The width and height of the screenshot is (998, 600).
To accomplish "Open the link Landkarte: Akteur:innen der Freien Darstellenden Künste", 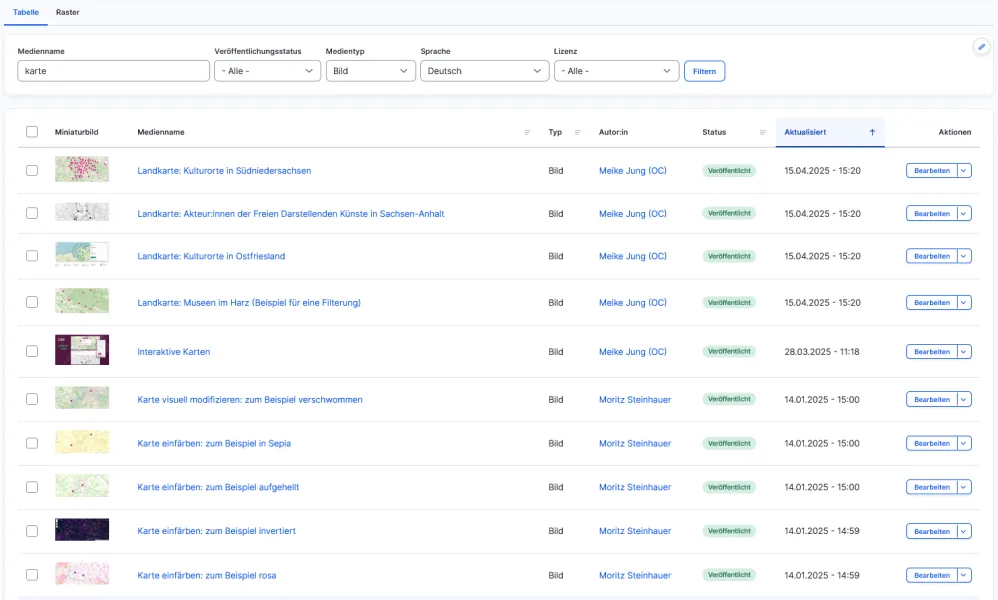I will (x=291, y=214).
